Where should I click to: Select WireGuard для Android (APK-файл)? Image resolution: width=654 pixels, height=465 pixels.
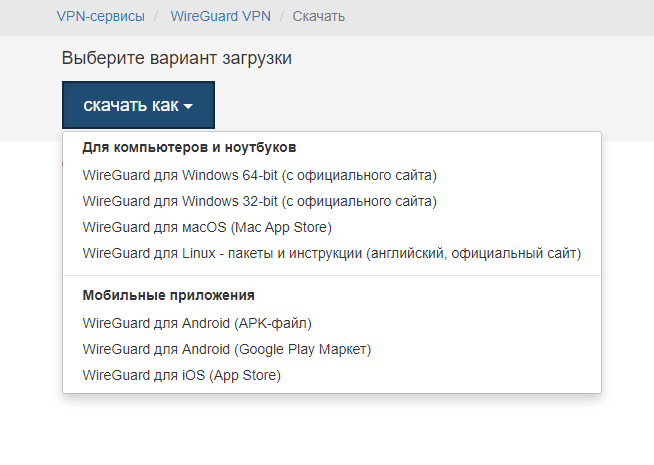click(197, 323)
